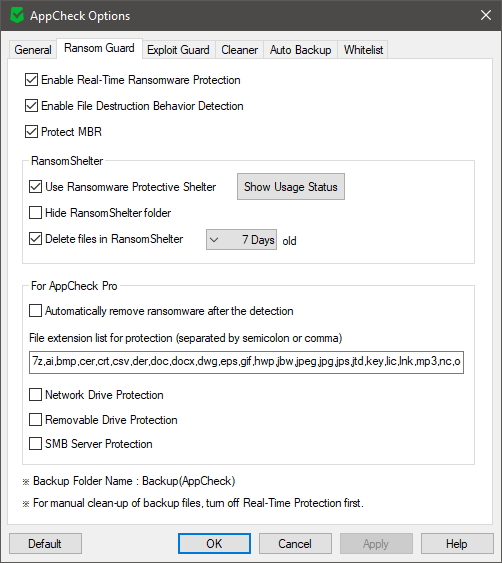Enable Hide RansomShelter folder option
The image size is (502, 563).
point(35,213)
